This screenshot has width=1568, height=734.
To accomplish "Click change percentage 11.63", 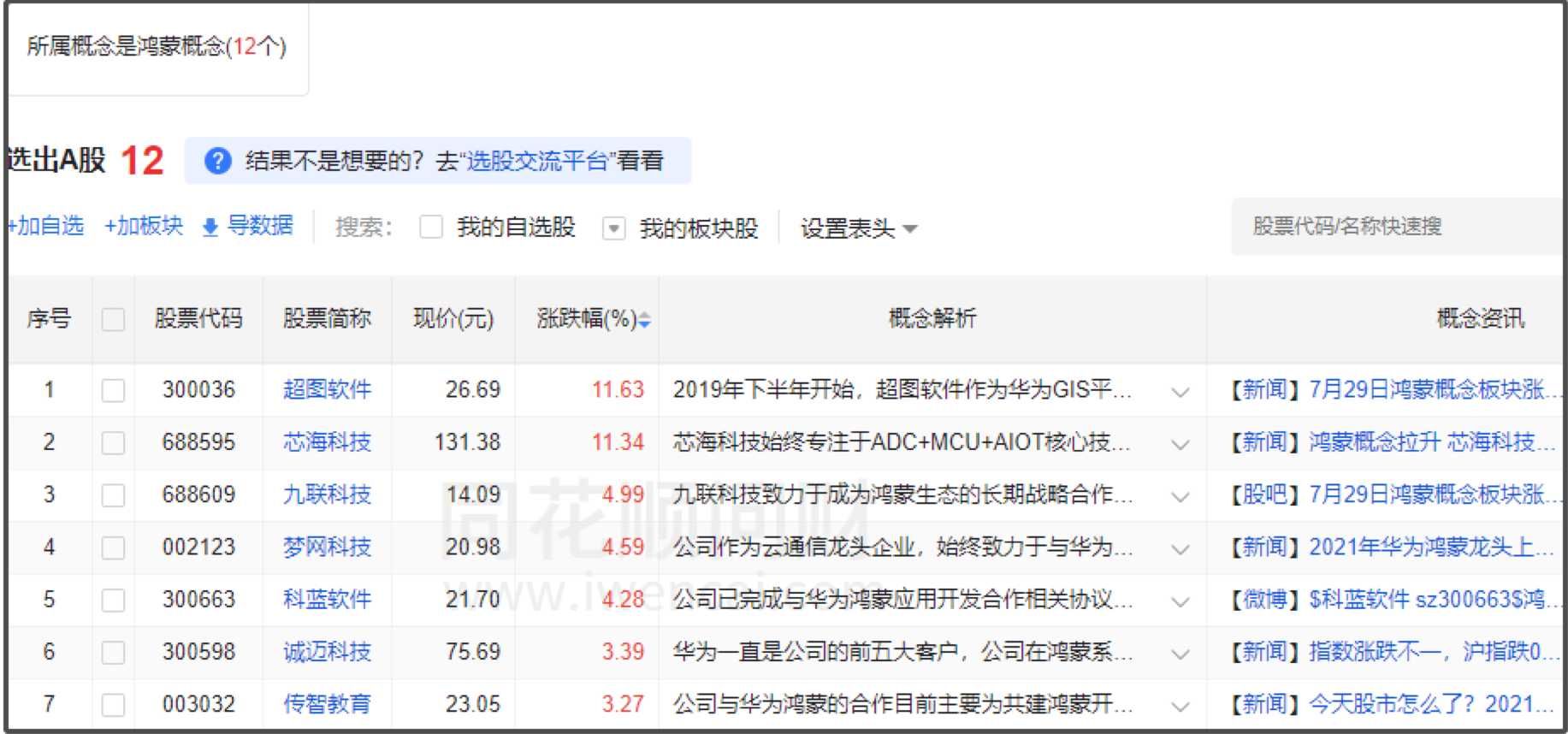I will (x=618, y=389).
